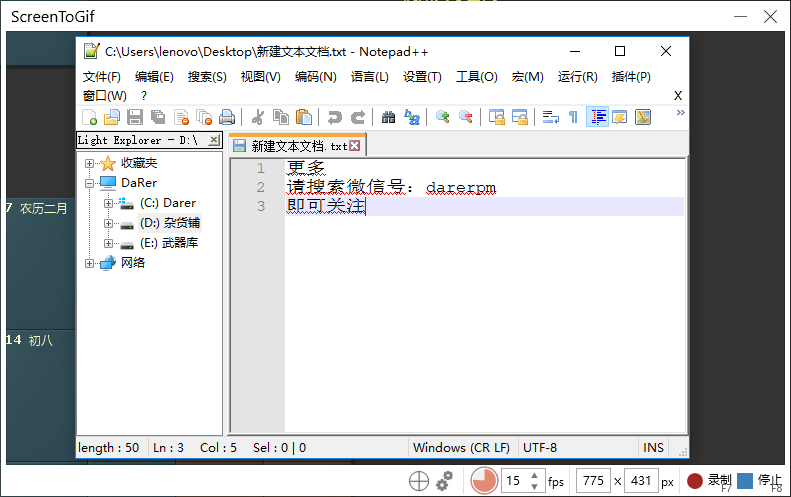Select the 网络 network item
This screenshot has height=497, width=791.
pos(133,262)
